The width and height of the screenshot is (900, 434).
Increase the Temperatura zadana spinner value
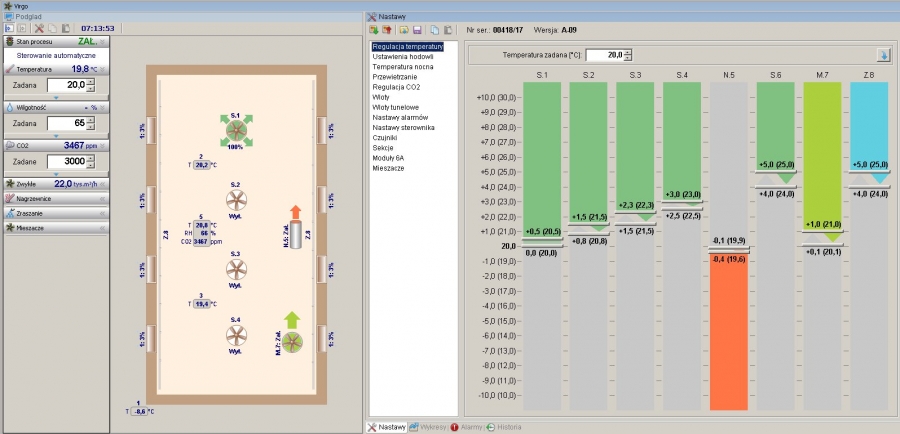630,52
